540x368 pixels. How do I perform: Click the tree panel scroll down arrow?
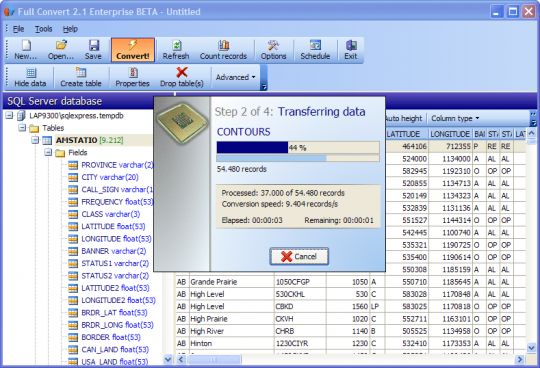(168, 360)
